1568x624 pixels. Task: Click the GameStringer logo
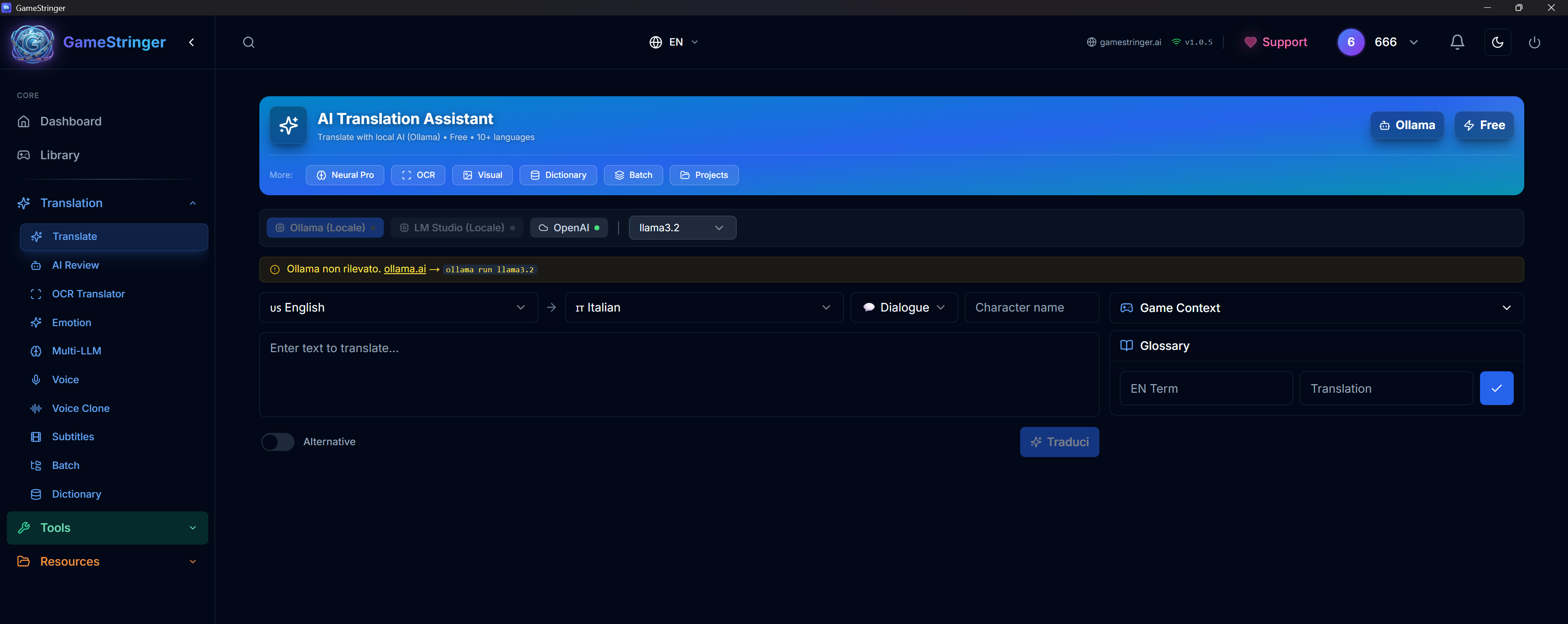click(x=33, y=43)
